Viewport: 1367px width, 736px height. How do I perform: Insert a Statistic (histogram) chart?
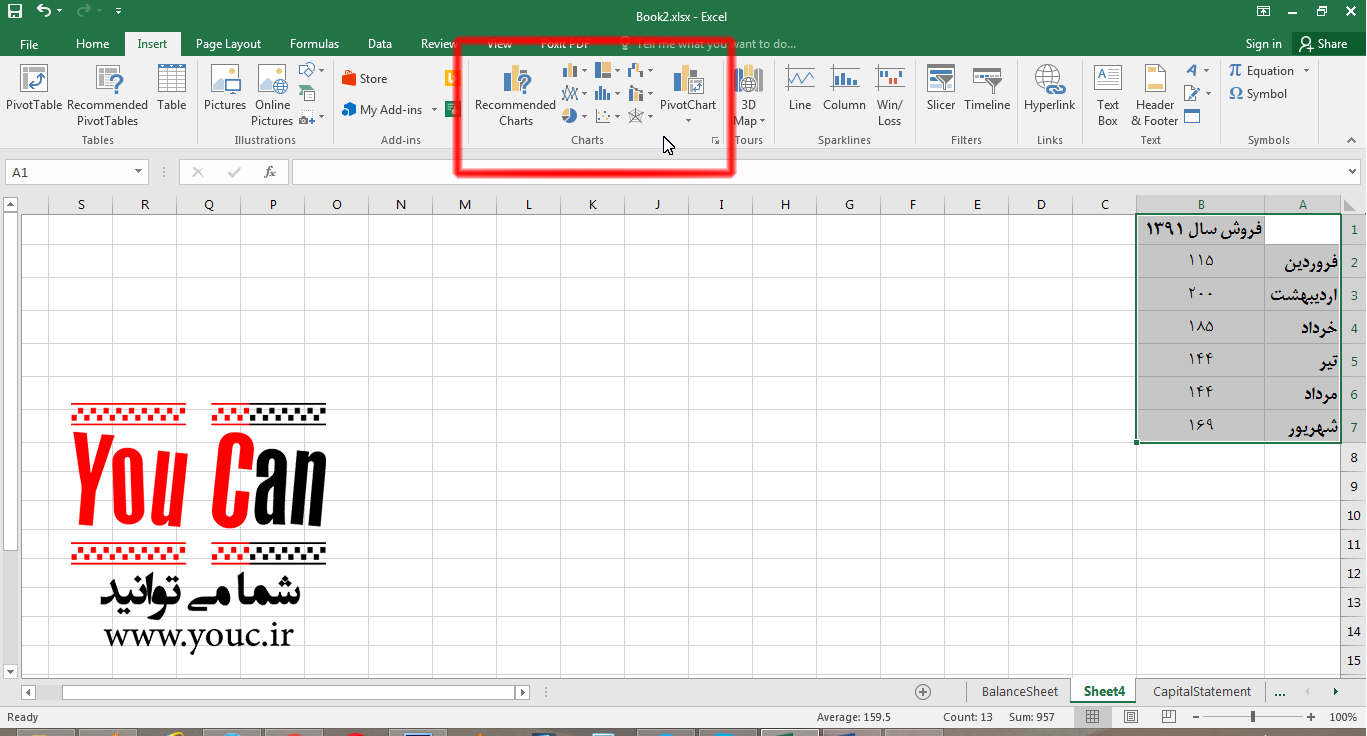coord(607,93)
